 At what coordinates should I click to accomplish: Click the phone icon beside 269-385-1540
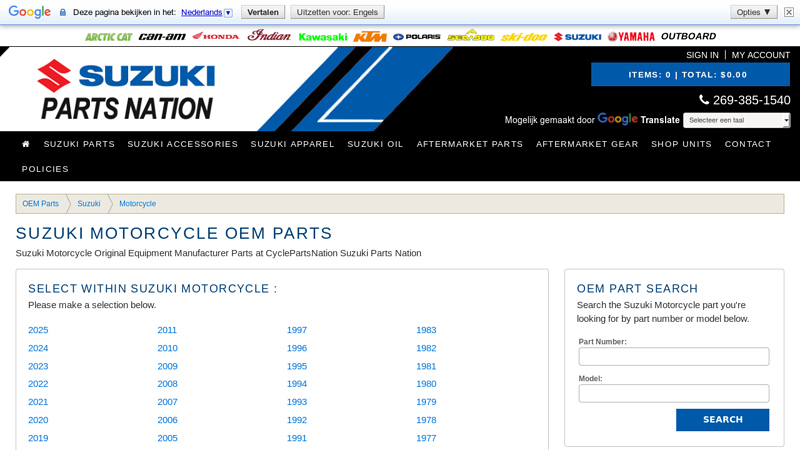pyautogui.click(x=704, y=99)
